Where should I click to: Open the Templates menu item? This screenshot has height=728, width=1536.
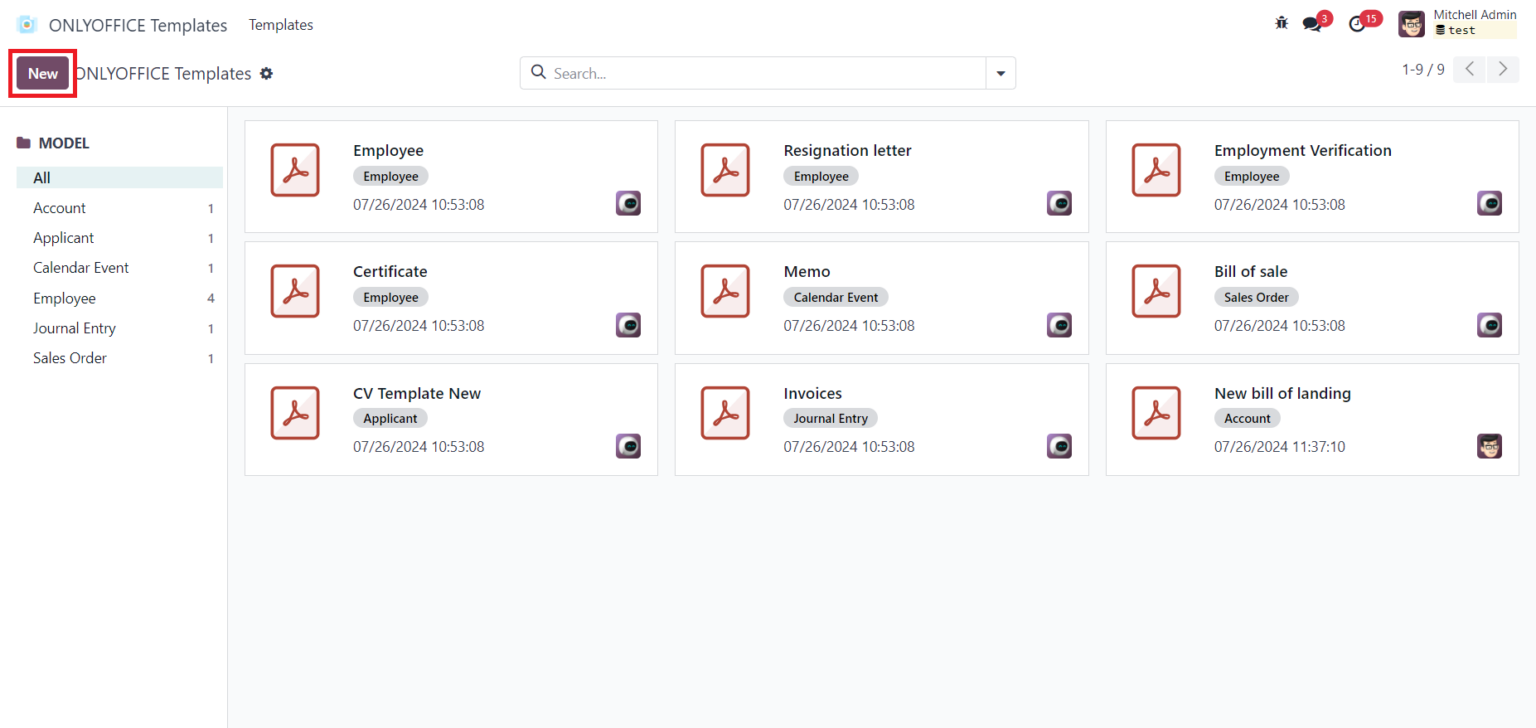click(x=281, y=25)
